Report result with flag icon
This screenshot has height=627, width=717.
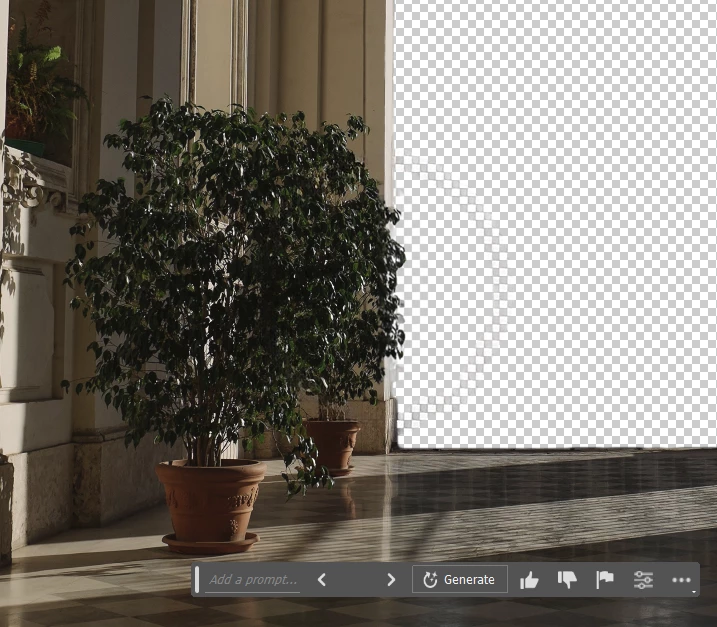(605, 580)
